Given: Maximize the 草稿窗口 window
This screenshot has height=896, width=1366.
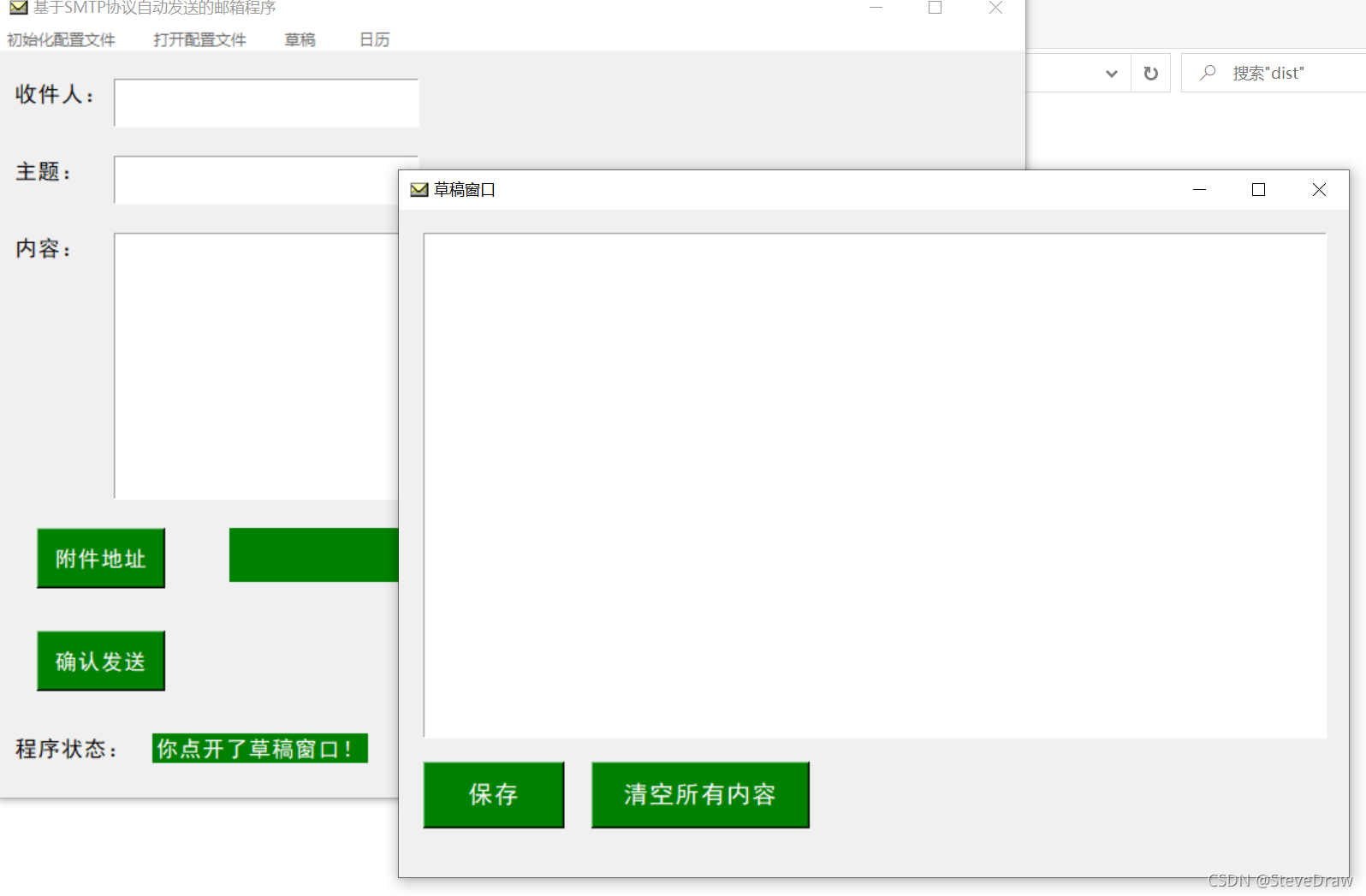Looking at the screenshot, I should click(x=1258, y=189).
